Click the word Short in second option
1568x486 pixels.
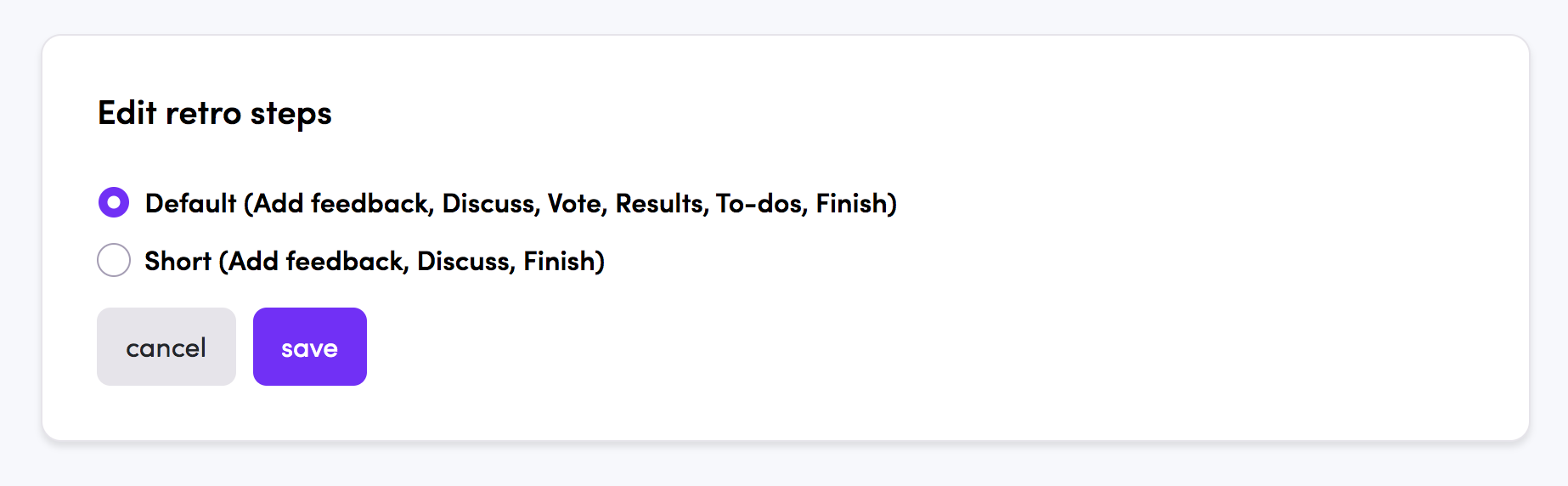coord(178,261)
